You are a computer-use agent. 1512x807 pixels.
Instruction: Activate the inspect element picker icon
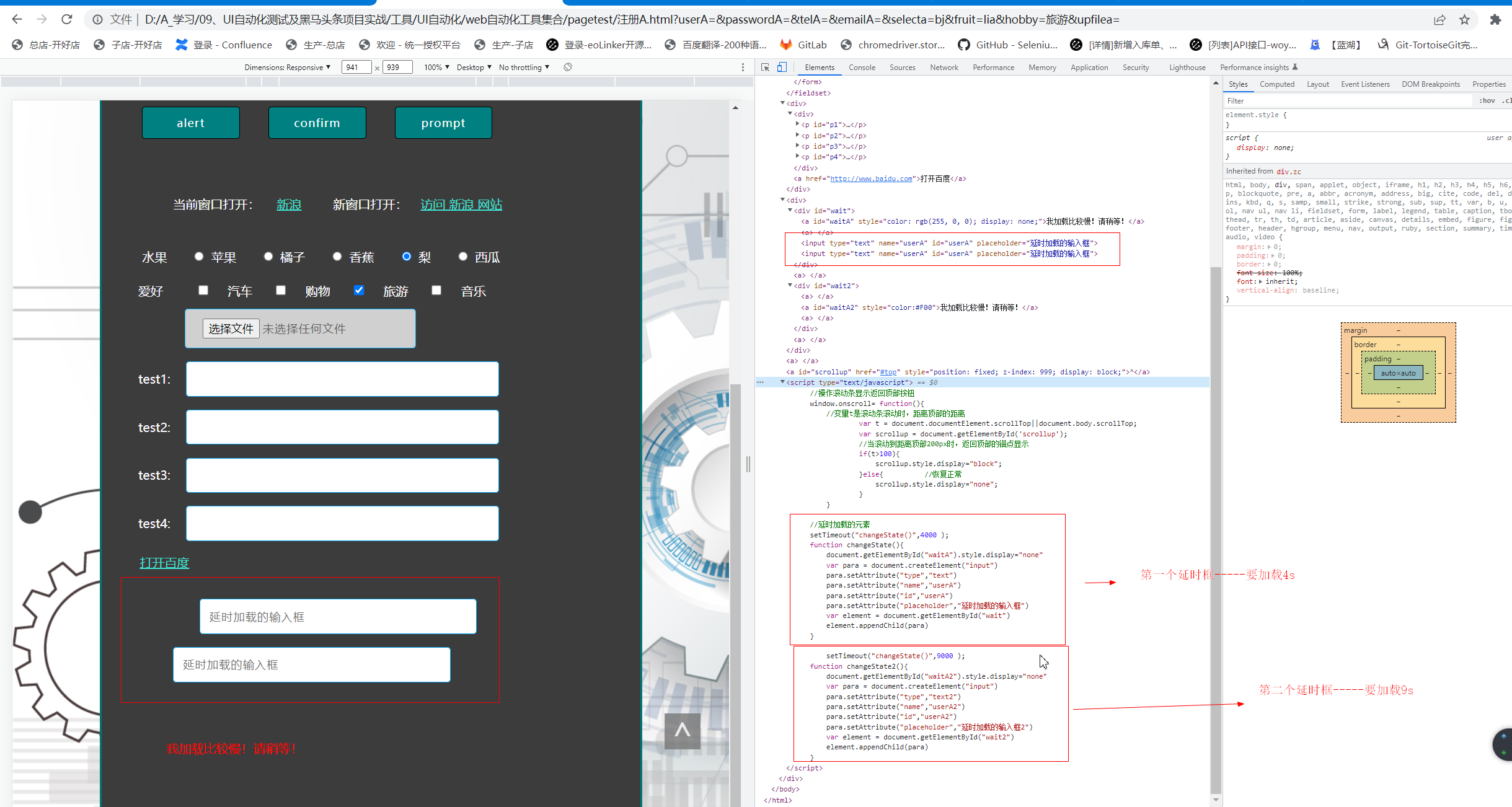click(x=766, y=67)
